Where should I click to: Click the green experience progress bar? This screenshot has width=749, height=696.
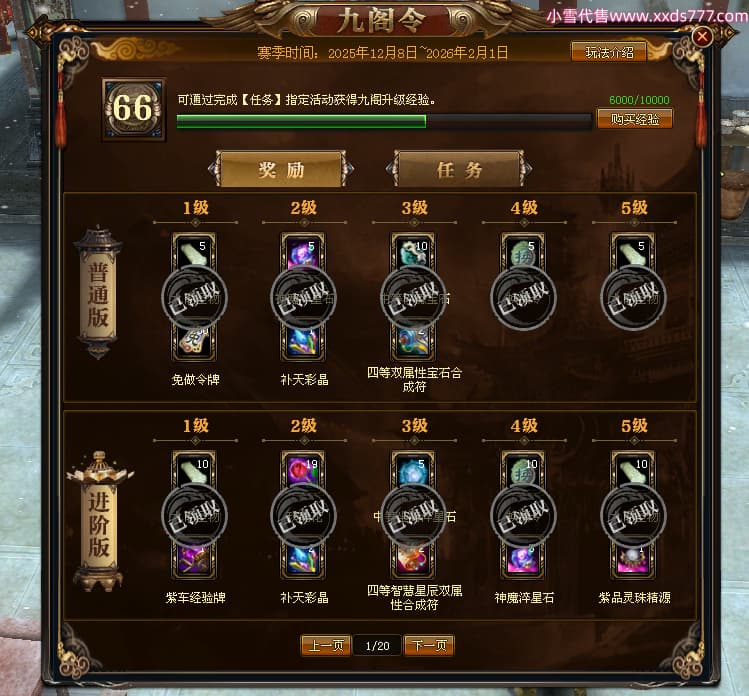click(x=384, y=121)
